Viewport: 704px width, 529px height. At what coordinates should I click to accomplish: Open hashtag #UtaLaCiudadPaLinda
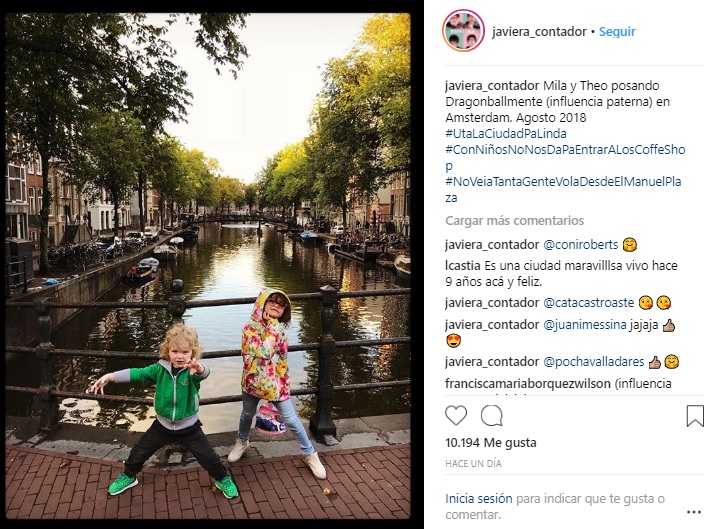(x=506, y=133)
